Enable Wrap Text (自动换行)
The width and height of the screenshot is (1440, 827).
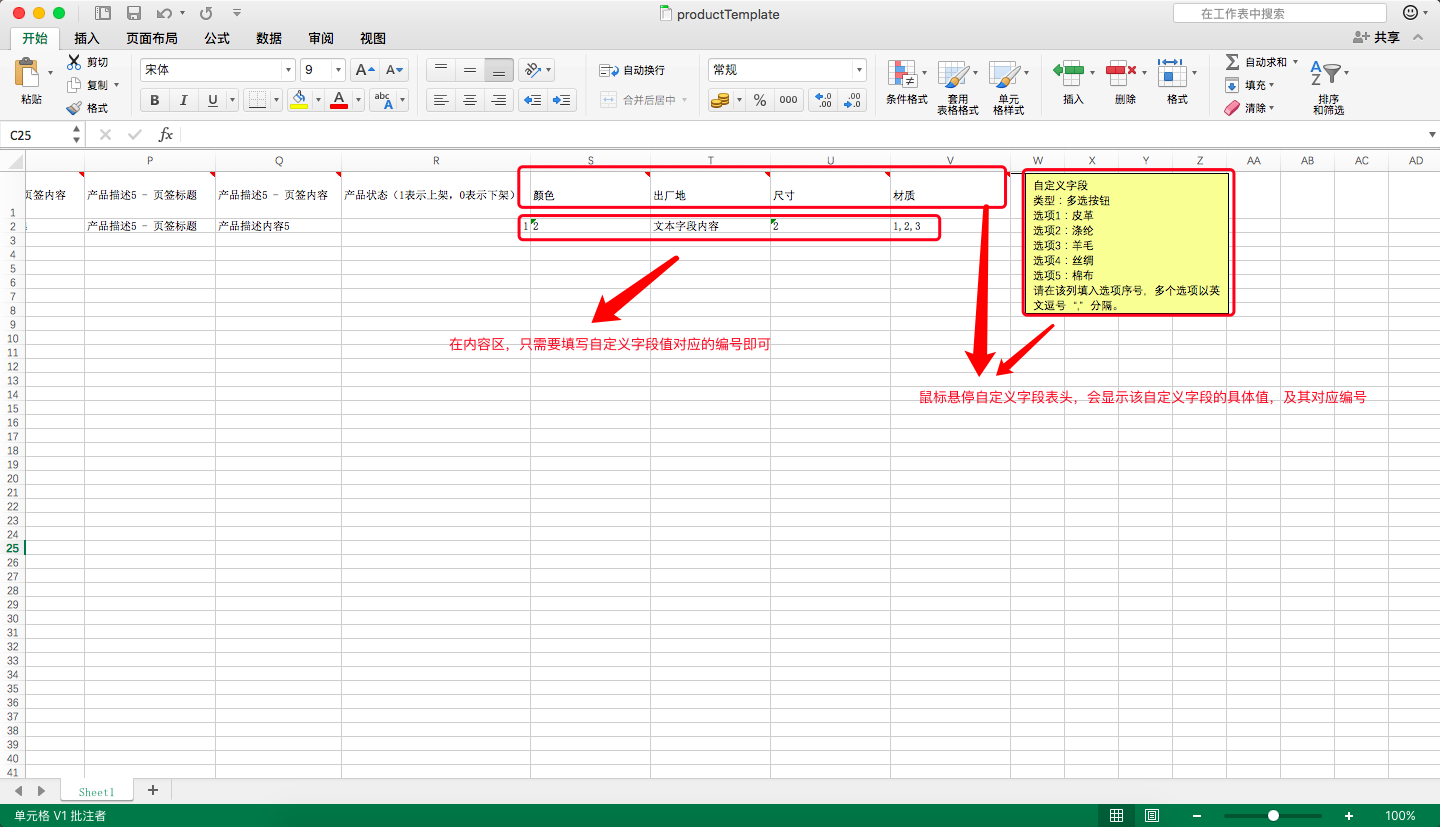(x=632, y=70)
